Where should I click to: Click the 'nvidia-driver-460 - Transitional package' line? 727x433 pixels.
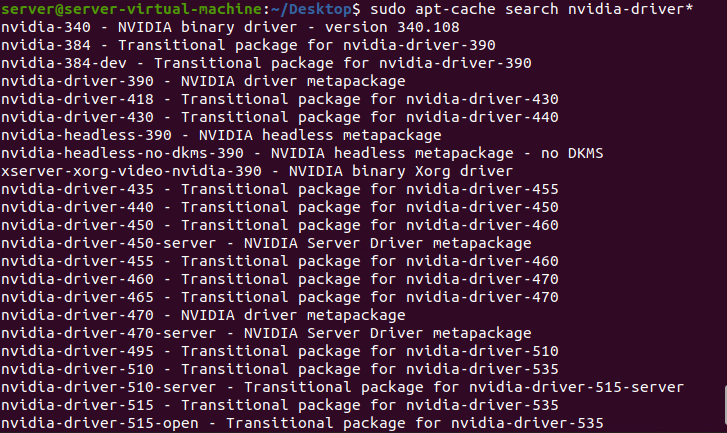point(280,279)
